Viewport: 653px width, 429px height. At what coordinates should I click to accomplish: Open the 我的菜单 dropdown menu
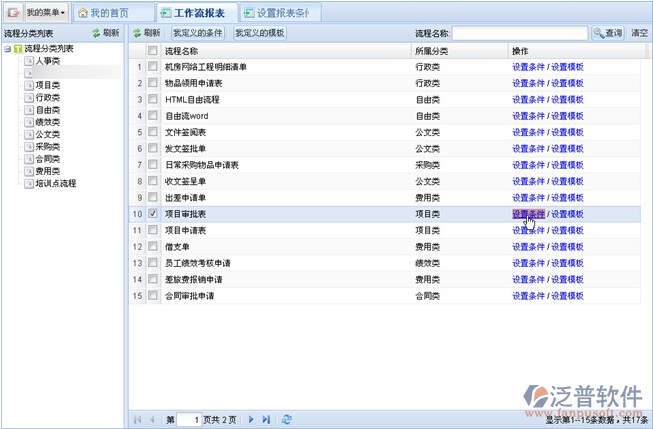[x=46, y=13]
